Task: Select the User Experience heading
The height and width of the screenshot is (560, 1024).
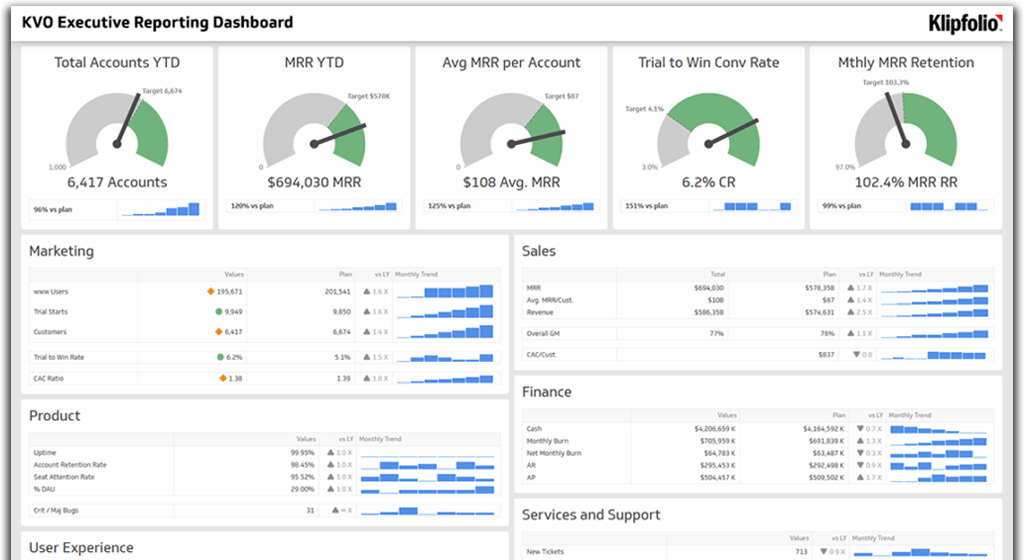Action: [81, 548]
